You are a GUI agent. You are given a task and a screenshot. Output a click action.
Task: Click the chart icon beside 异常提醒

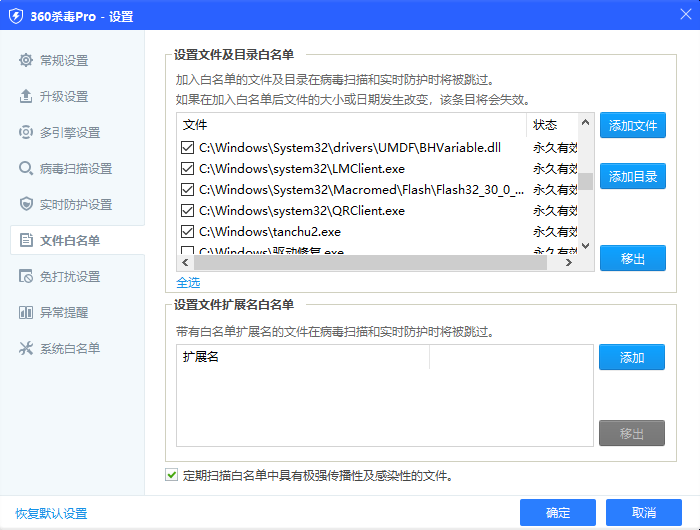pyautogui.click(x=26, y=312)
